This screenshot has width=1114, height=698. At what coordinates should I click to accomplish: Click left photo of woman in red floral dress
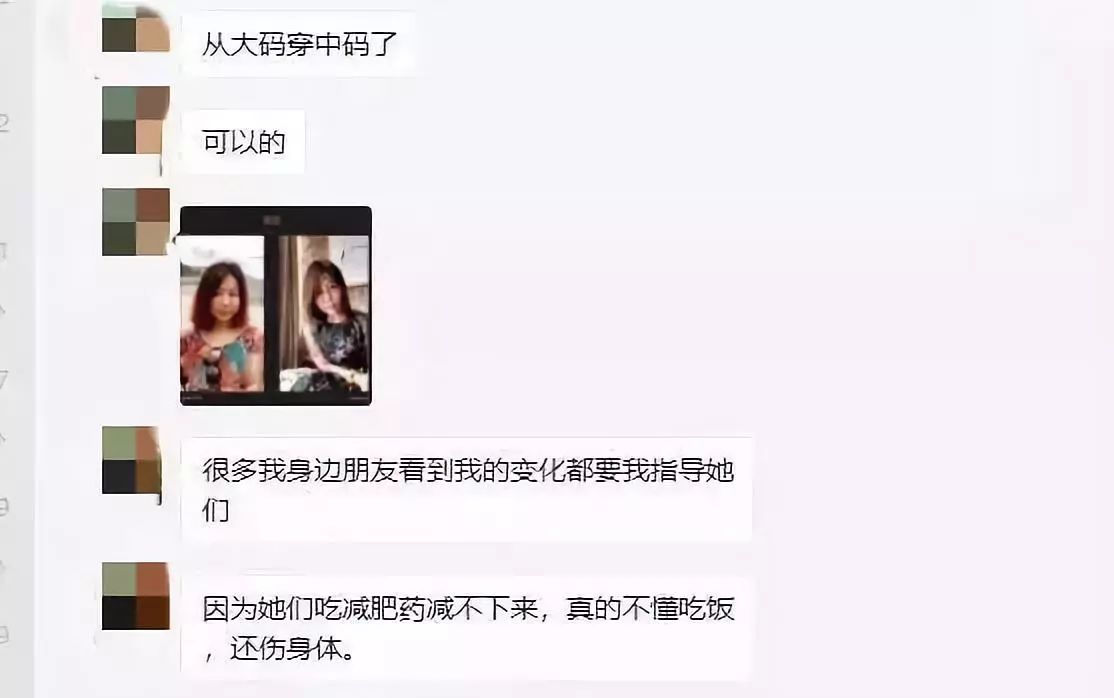tap(222, 313)
